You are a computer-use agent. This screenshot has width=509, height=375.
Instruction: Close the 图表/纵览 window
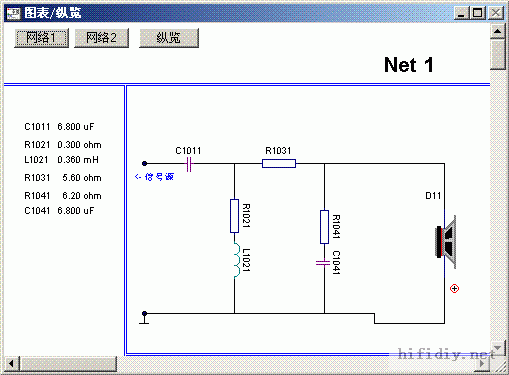coord(496,13)
